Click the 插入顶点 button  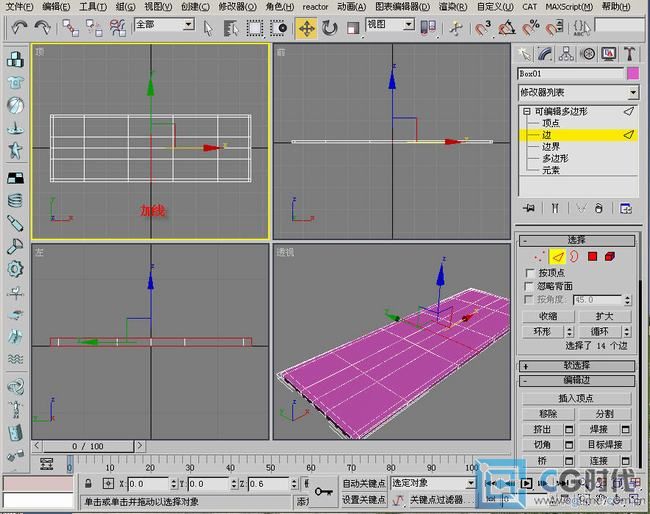[576, 398]
